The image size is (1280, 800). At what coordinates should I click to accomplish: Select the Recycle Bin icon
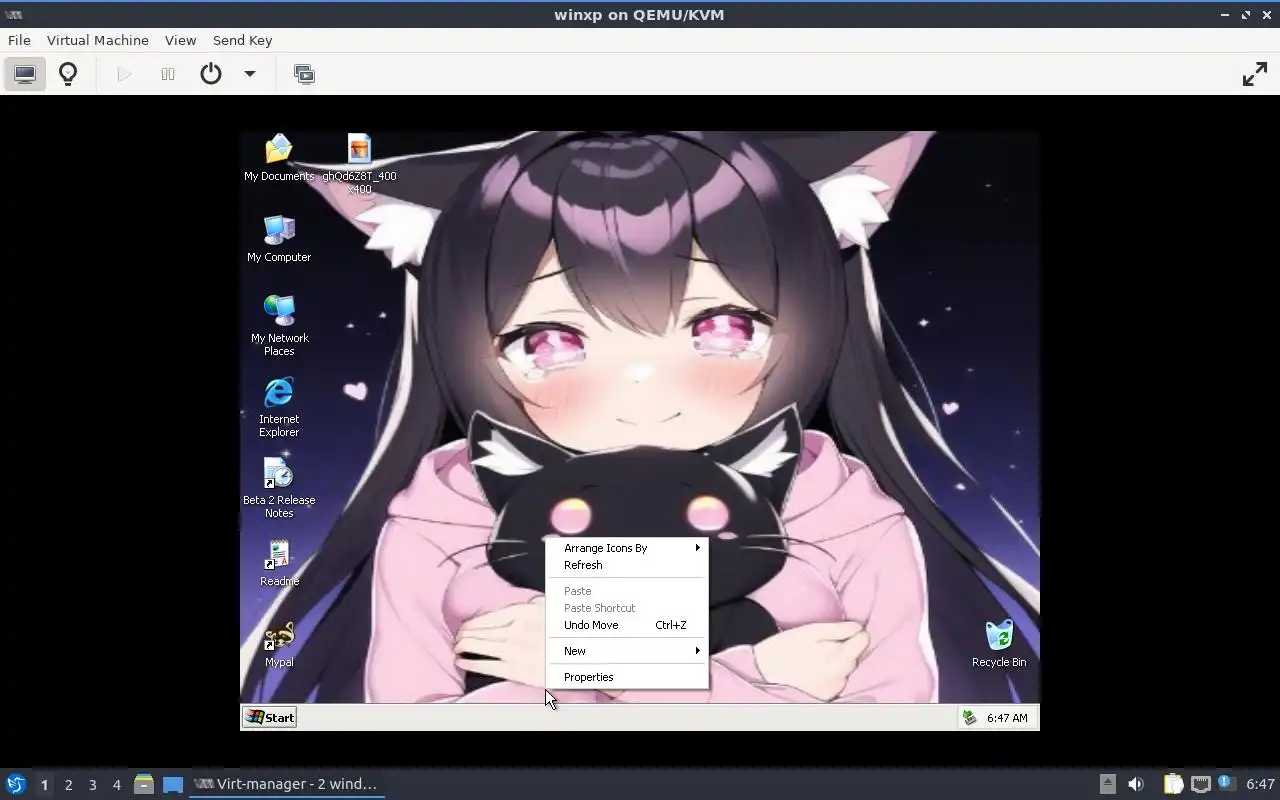999,644
